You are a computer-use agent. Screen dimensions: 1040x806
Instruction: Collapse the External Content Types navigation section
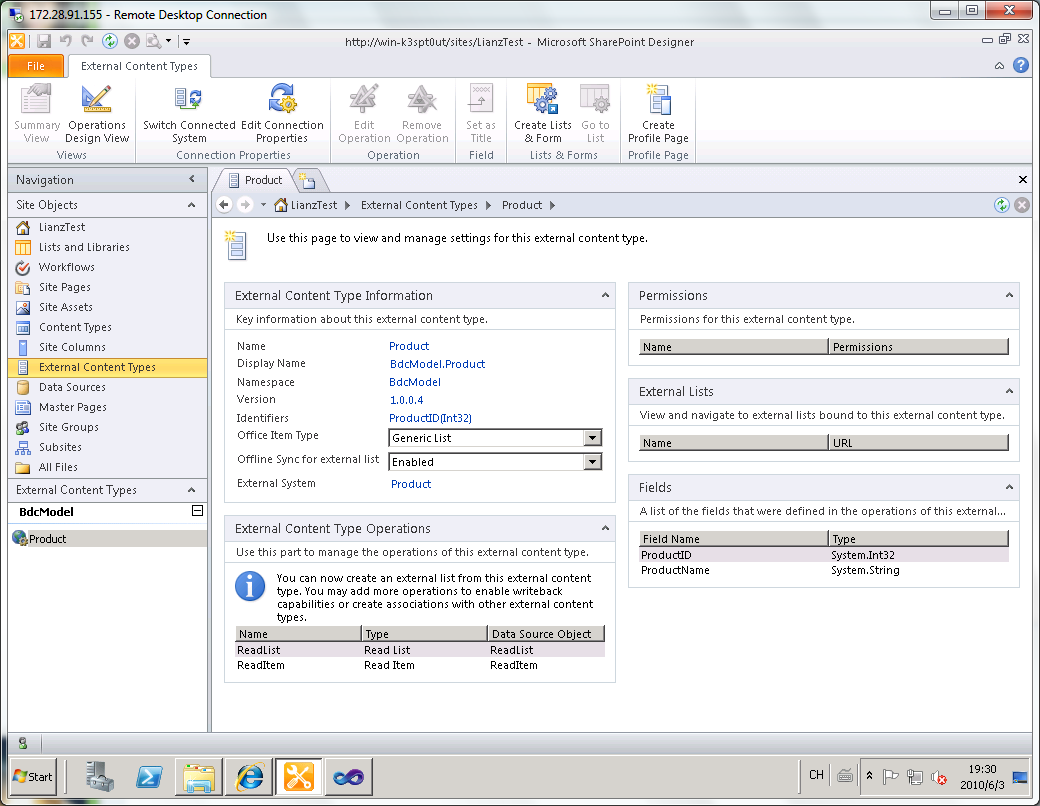point(192,490)
